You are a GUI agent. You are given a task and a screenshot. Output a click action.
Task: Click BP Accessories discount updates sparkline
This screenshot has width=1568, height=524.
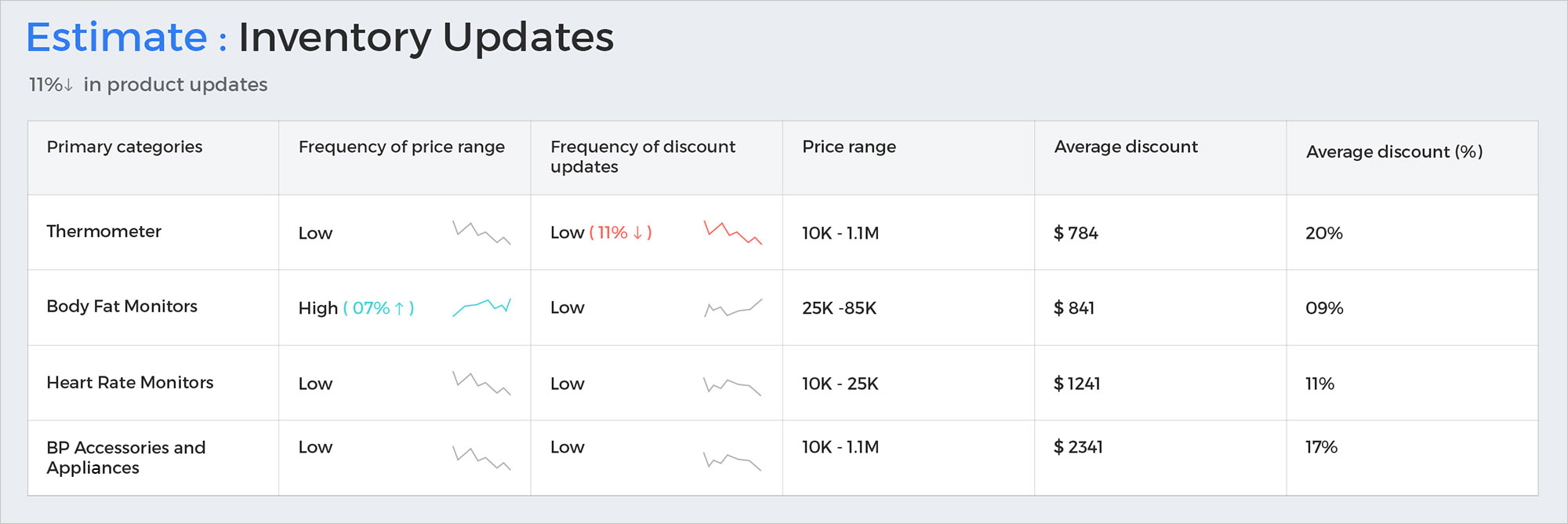tap(733, 460)
